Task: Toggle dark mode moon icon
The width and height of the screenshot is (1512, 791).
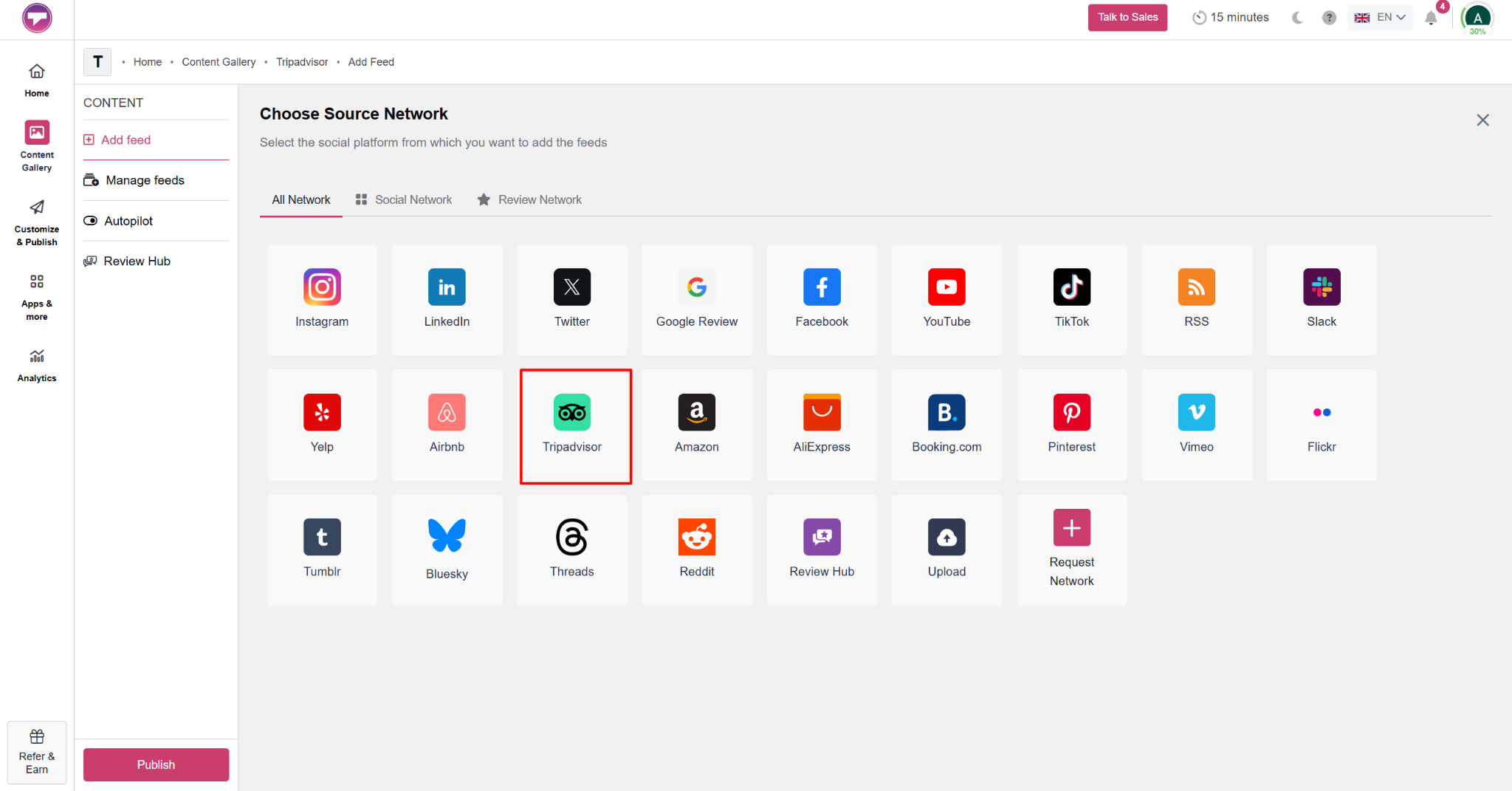Action: pyautogui.click(x=1297, y=18)
